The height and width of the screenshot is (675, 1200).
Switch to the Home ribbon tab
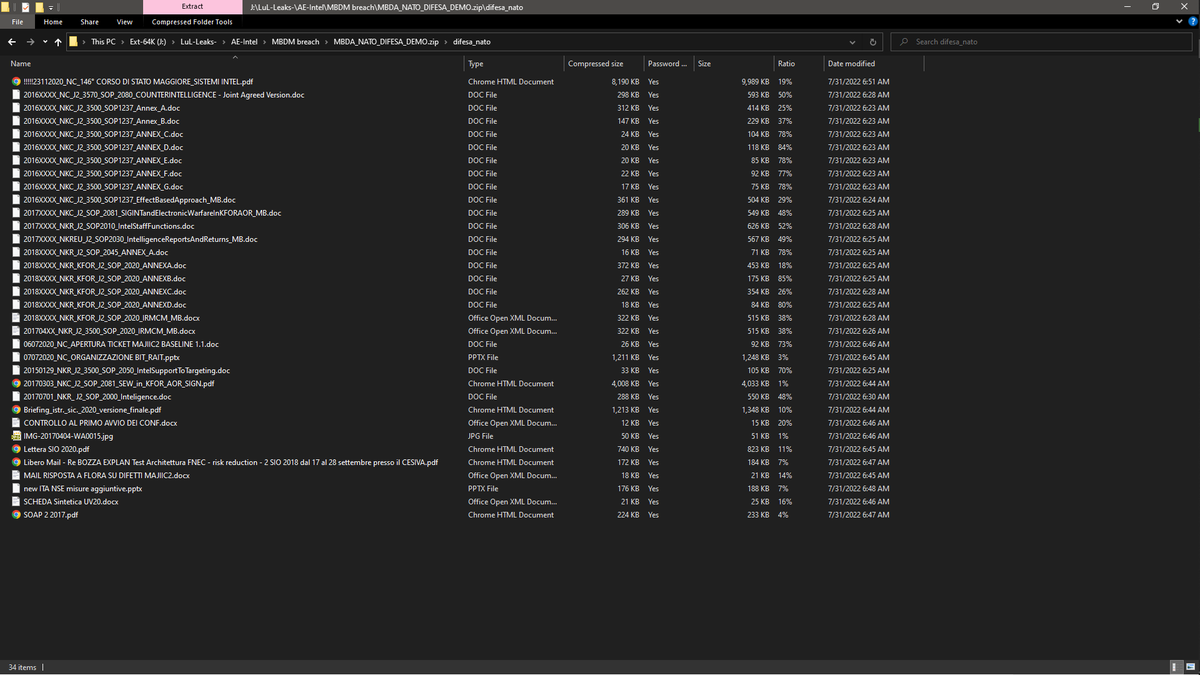pyautogui.click(x=53, y=21)
